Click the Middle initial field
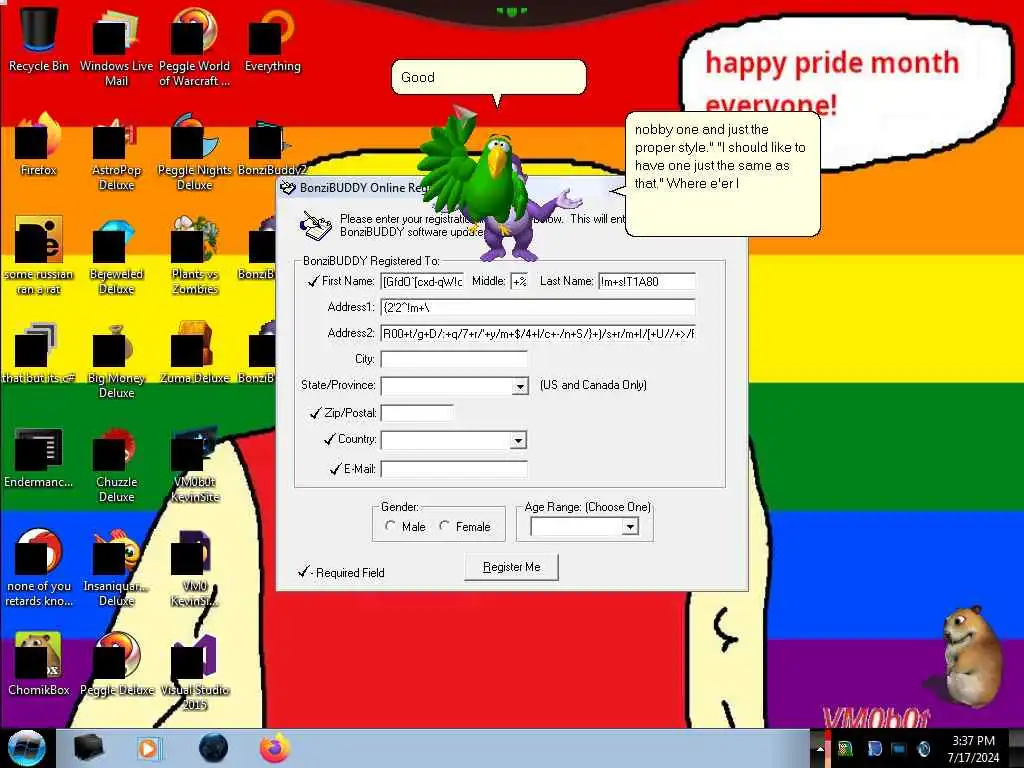The width and height of the screenshot is (1024, 768). point(519,281)
